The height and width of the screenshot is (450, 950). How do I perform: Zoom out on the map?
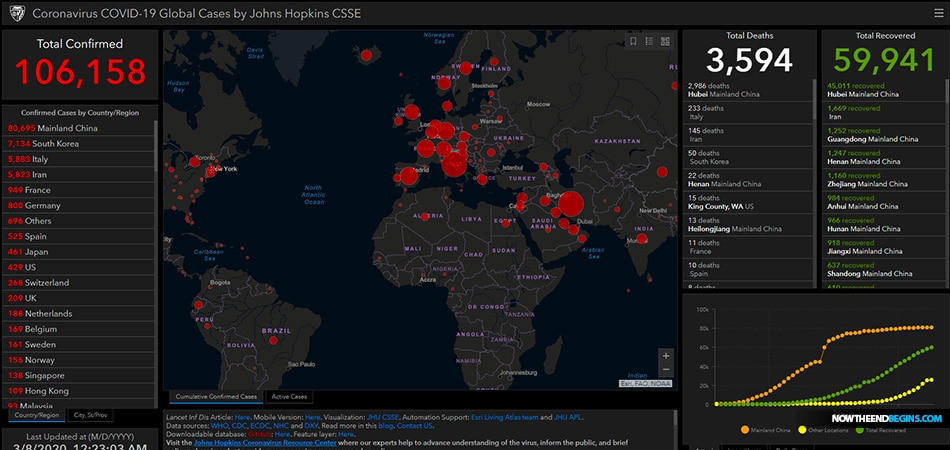(666, 369)
